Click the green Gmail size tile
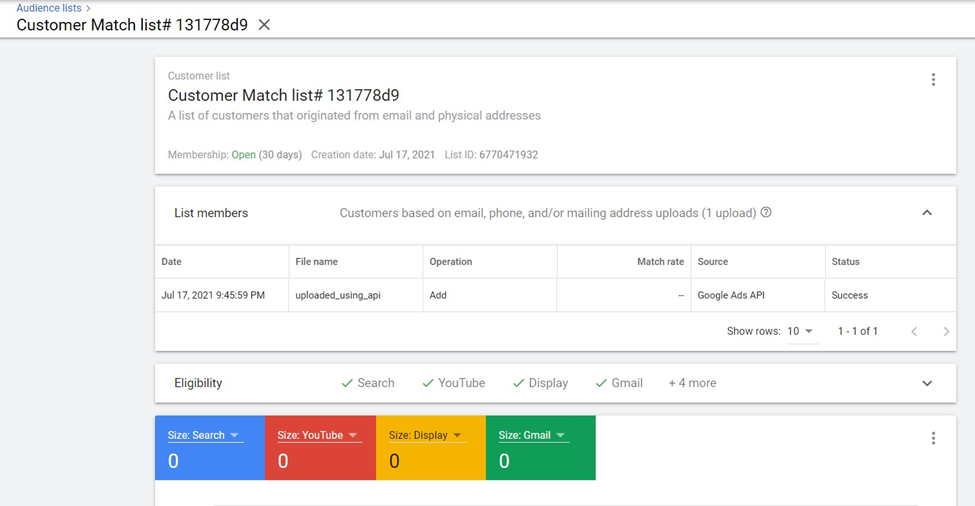The width and height of the screenshot is (975, 506). click(x=540, y=460)
